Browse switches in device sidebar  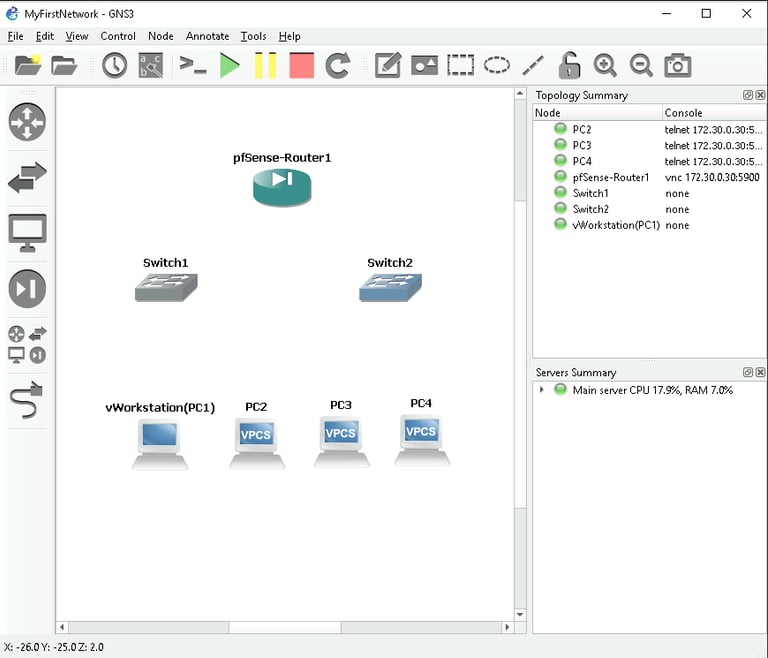27,177
